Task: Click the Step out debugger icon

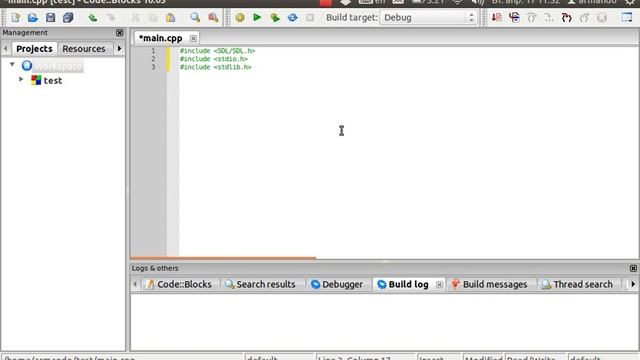Action: 584,18
